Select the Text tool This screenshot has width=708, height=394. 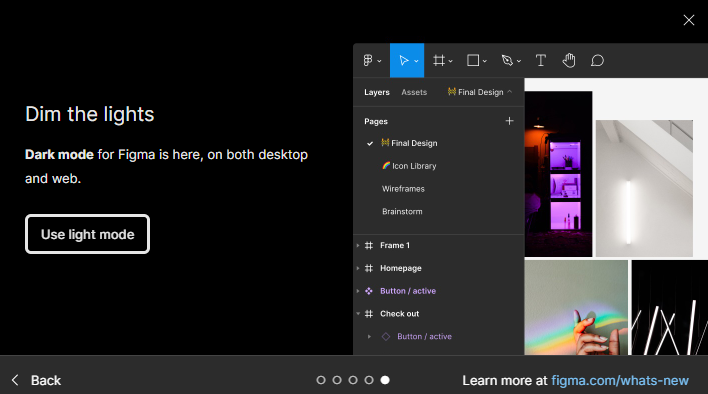(540, 60)
